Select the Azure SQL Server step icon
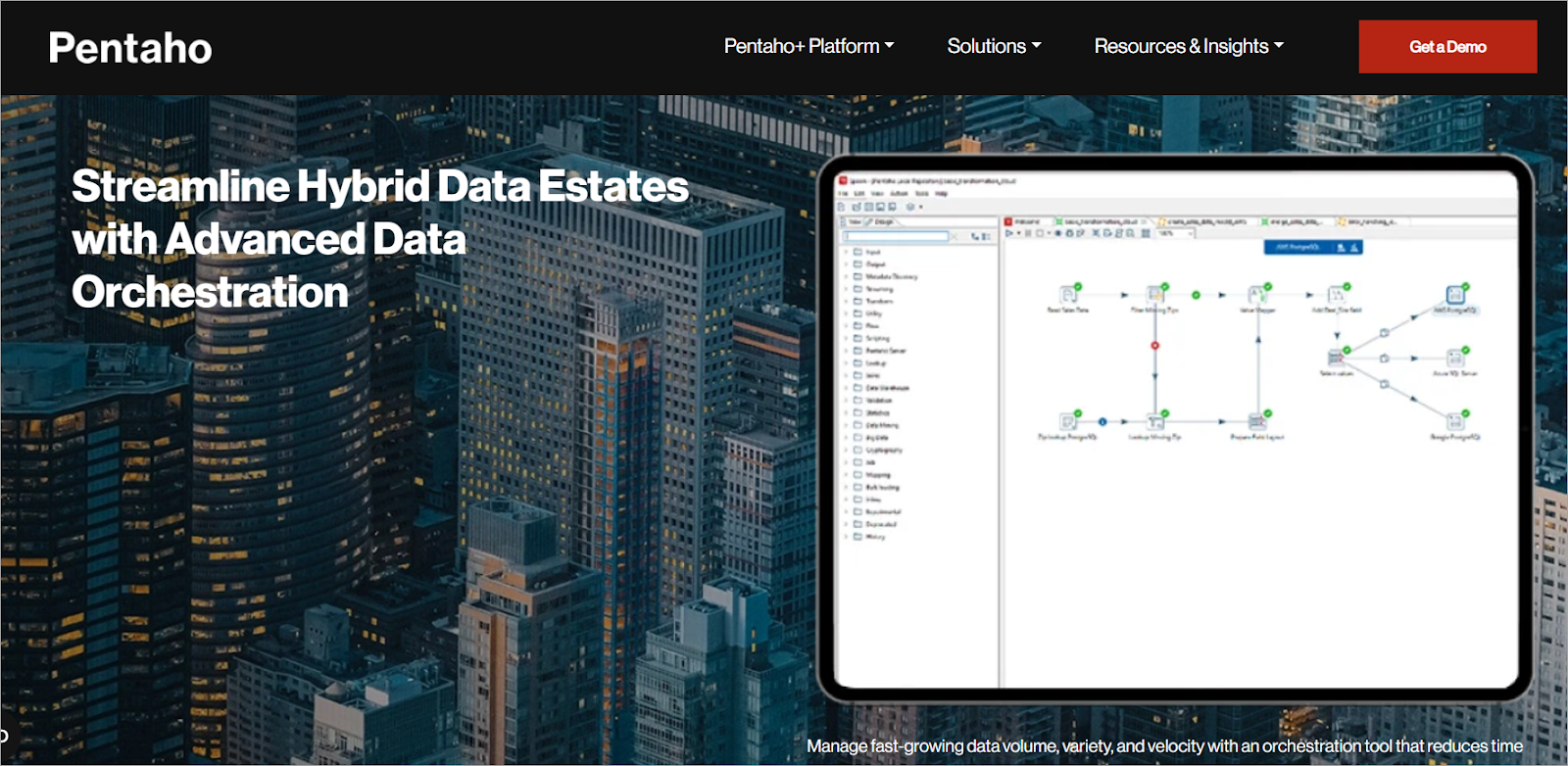This screenshot has height=766, width=1568. click(x=1455, y=358)
